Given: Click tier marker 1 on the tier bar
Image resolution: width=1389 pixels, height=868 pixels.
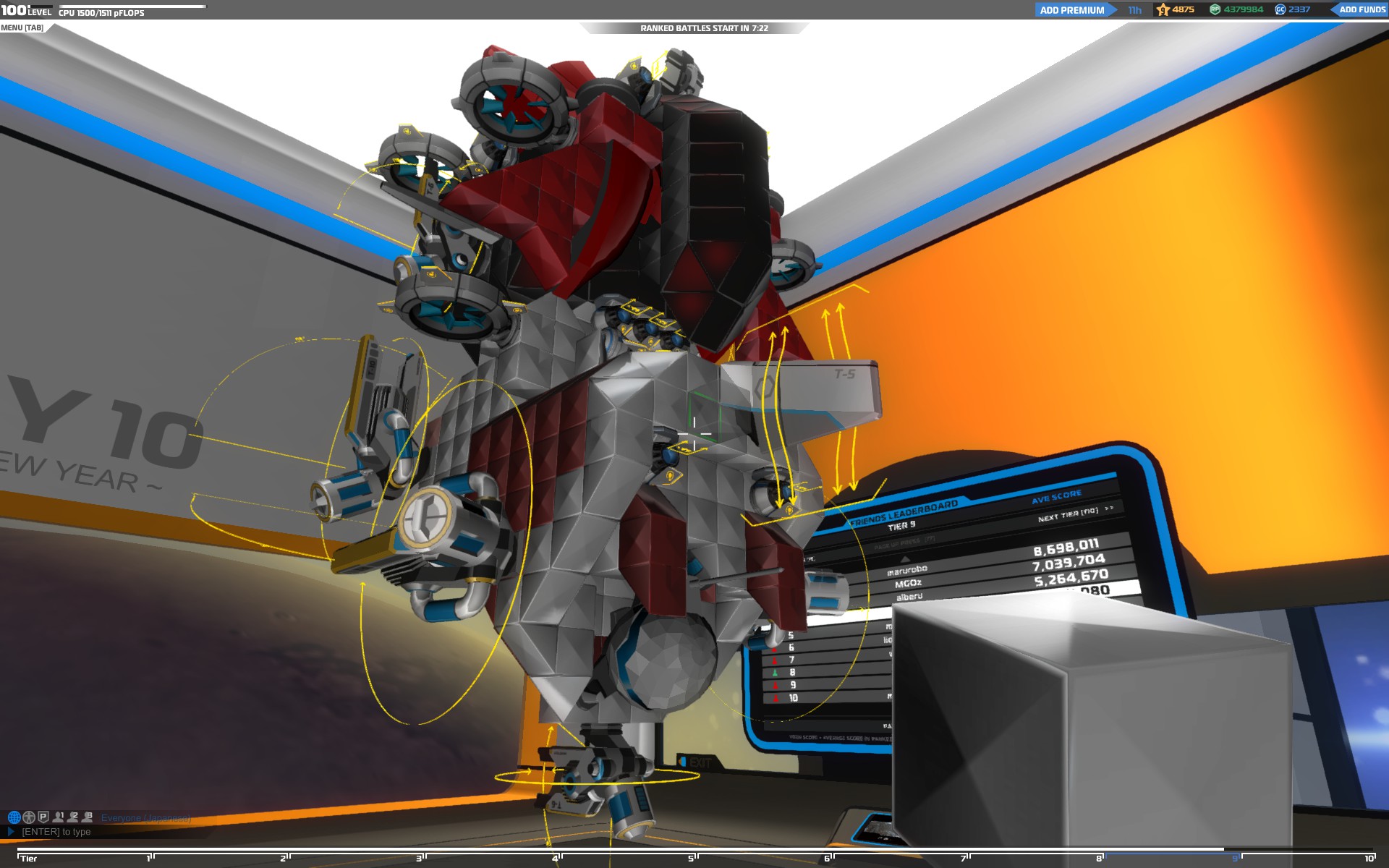Looking at the screenshot, I should [x=148, y=859].
